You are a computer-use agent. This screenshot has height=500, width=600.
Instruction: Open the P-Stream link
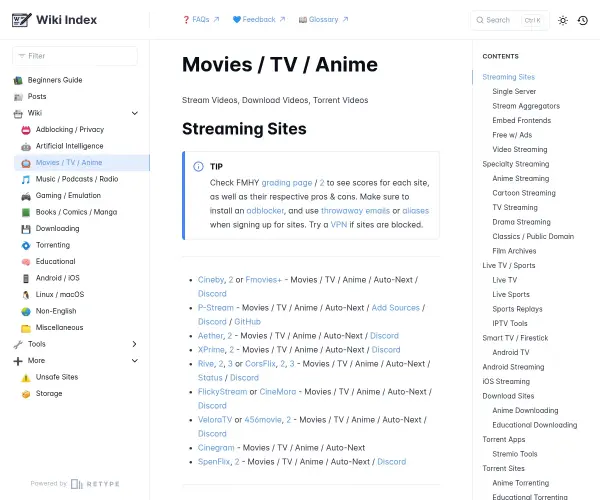(215, 308)
